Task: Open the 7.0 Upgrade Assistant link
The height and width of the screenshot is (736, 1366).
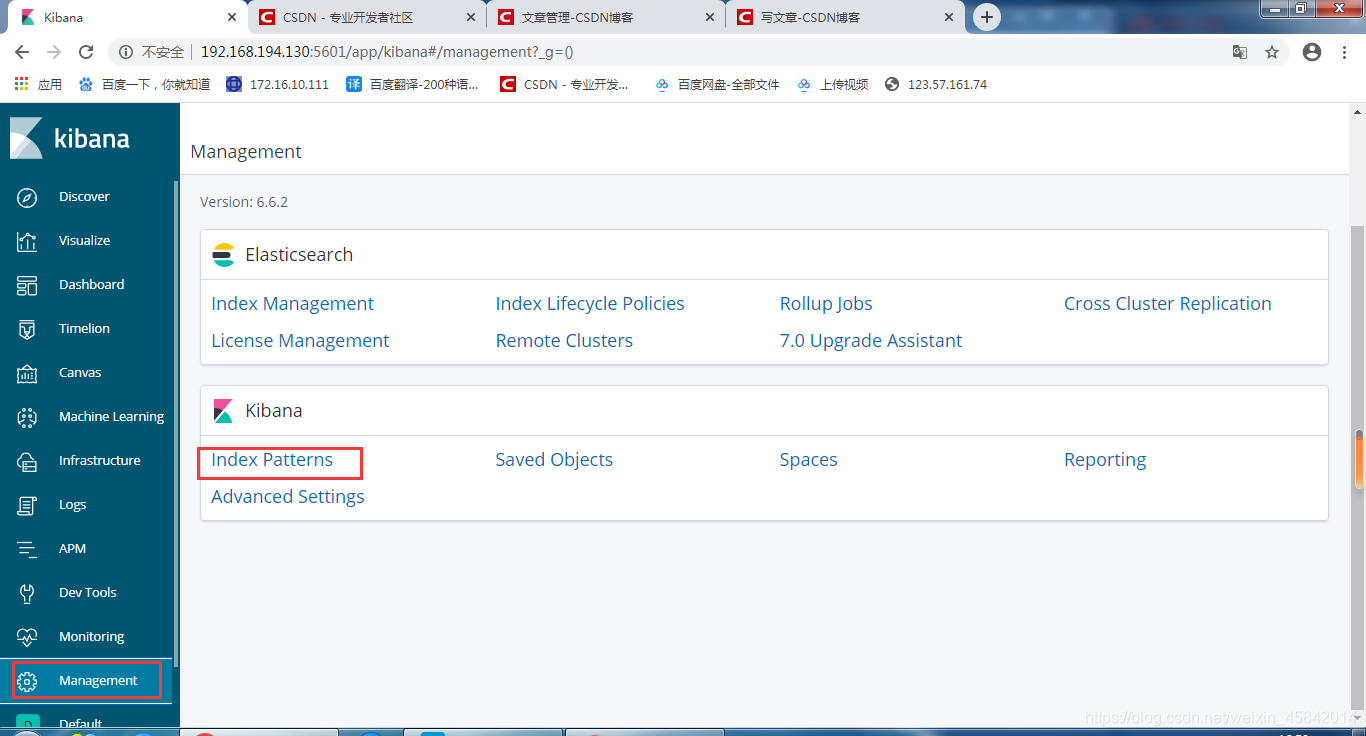Action: pos(870,341)
